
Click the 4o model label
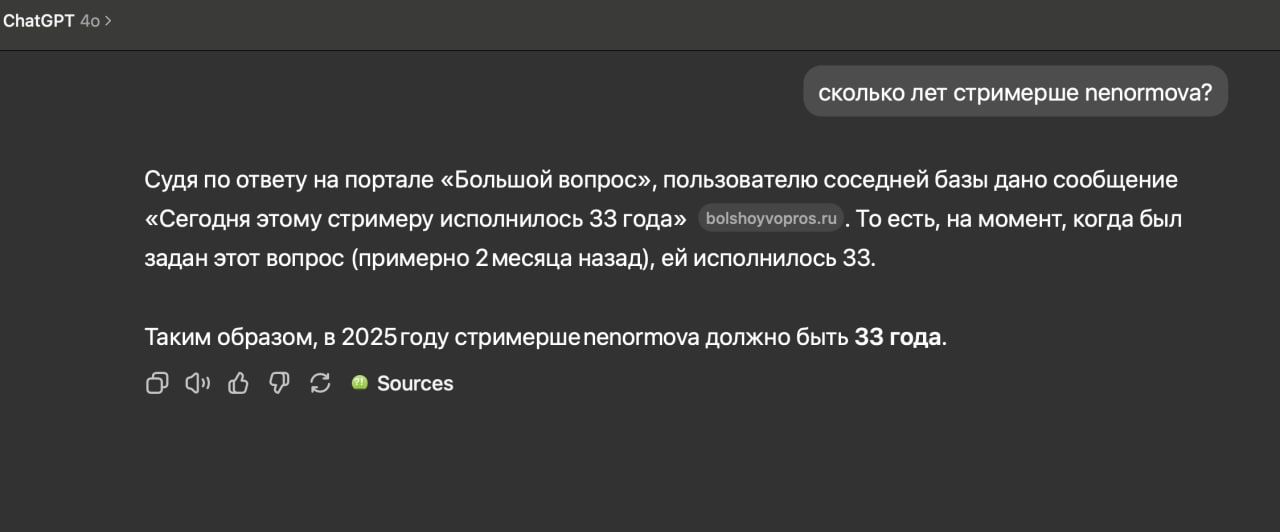[x=90, y=21]
